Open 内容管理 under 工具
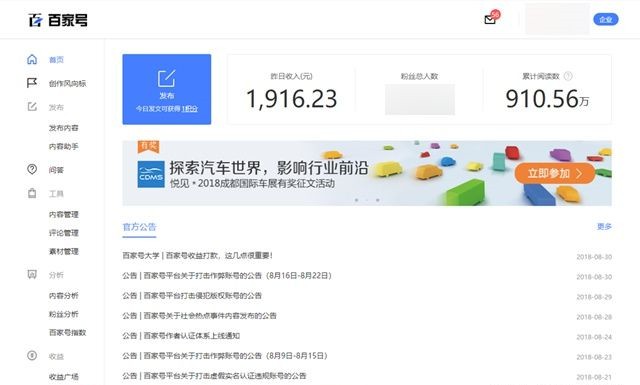The height and width of the screenshot is (385, 640). click(63, 214)
